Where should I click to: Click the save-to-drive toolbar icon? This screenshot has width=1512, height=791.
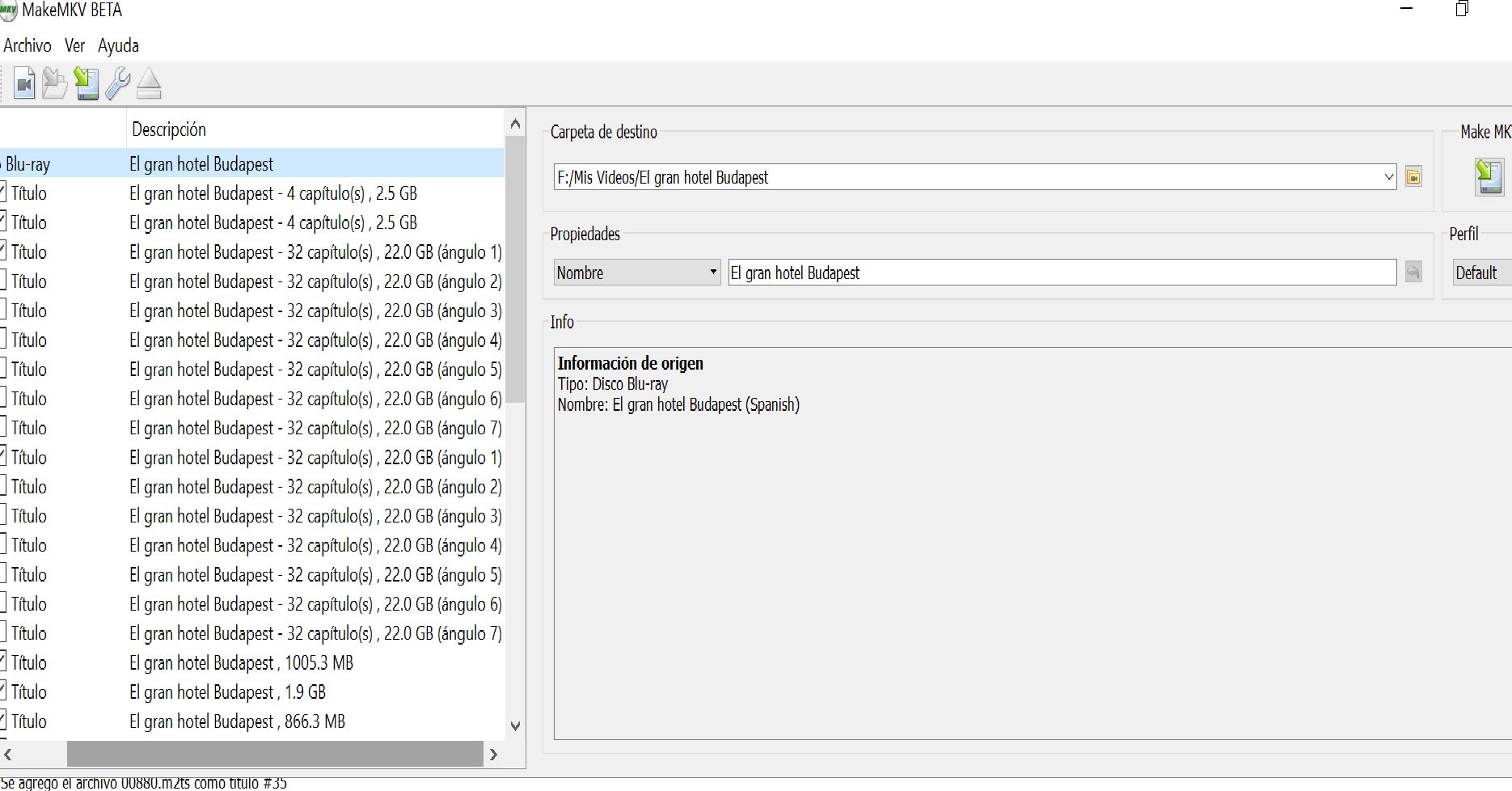(86, 83)
